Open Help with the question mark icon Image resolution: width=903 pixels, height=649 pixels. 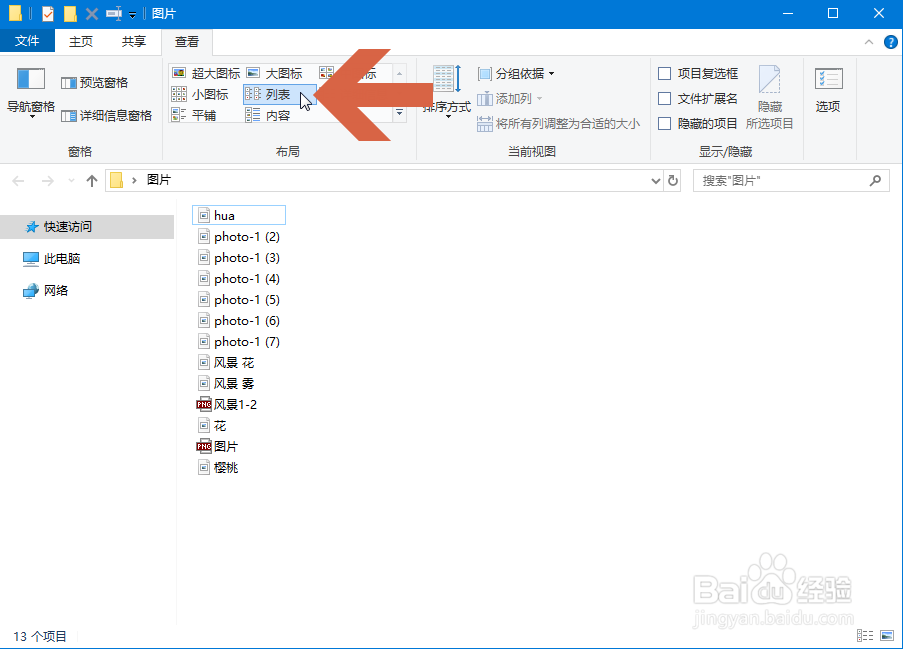[x=890, y=42]
